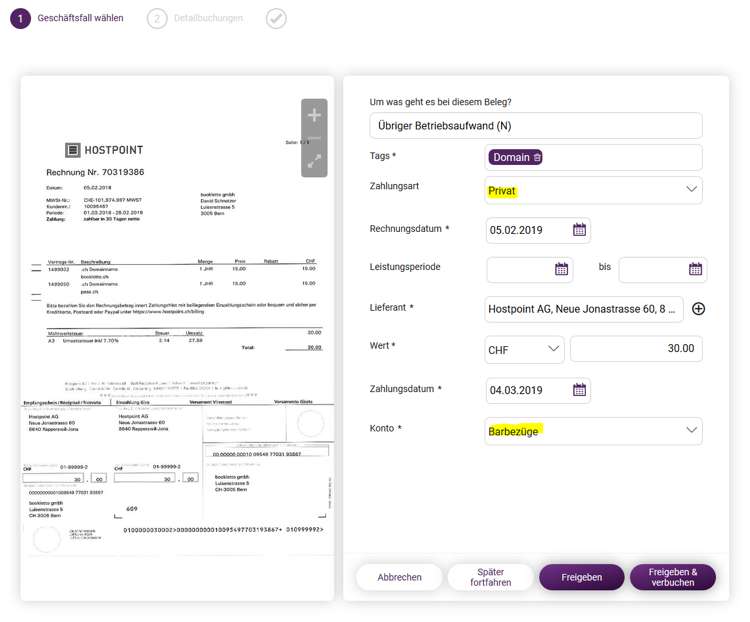The width and height of the screenshot is (750, 622).
Task: Click the Wert amount field
Action: (x=636, y=348)
